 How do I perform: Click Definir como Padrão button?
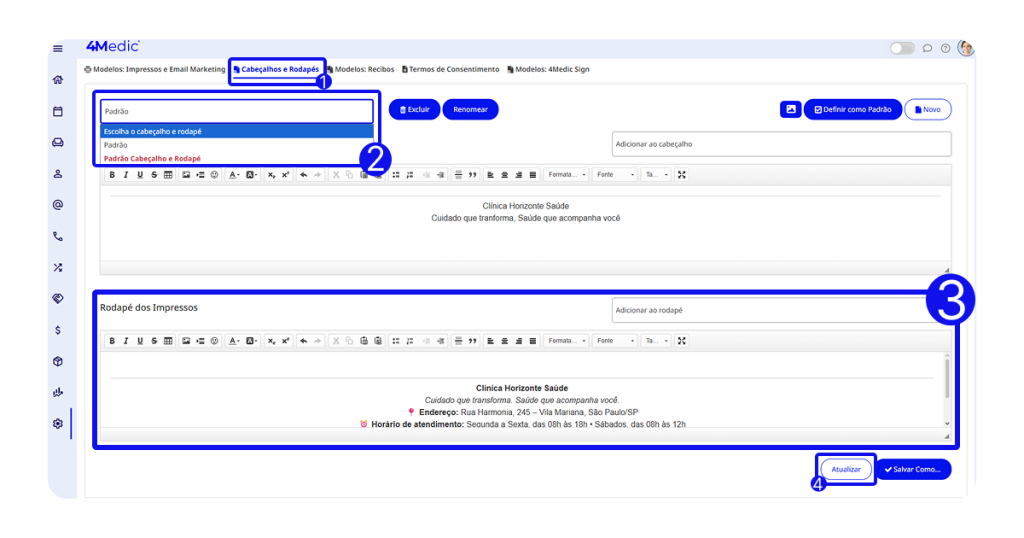852,109
